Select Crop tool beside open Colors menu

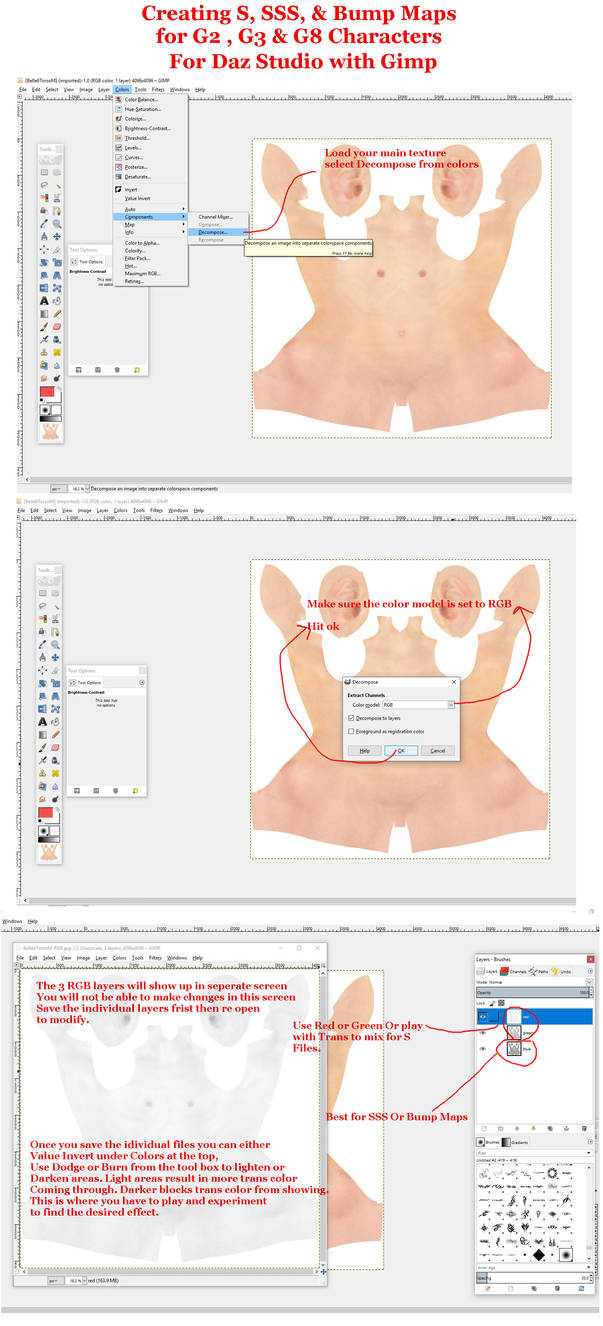tap(57, 249)
